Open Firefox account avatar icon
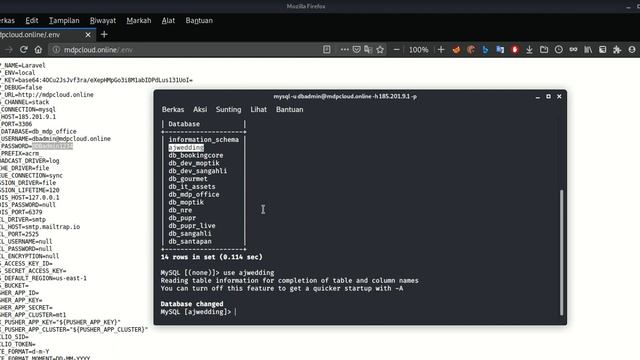This screenshot has height=360, width=640. tap(632, 49)
